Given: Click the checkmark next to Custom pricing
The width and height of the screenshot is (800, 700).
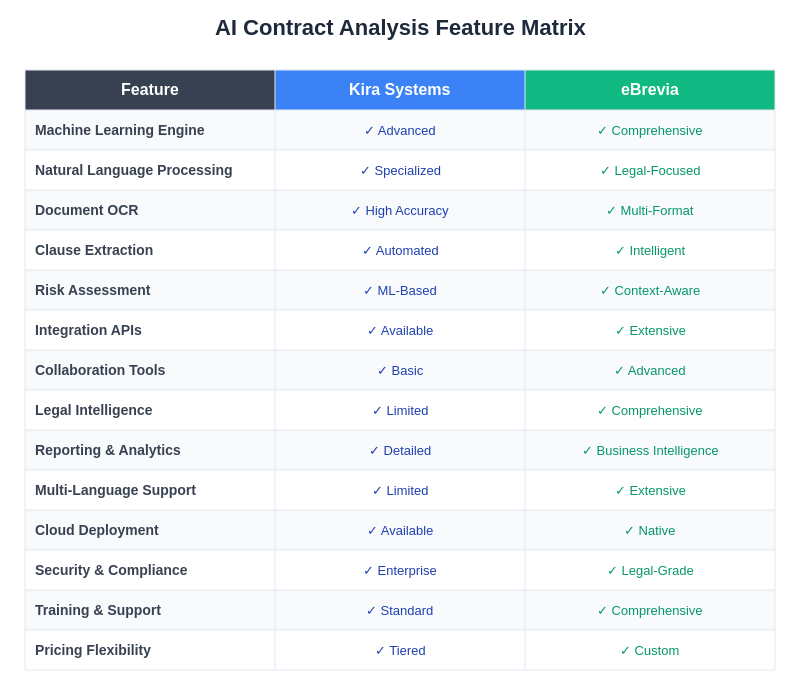Looking at the screenshot, I should [626, 650].
